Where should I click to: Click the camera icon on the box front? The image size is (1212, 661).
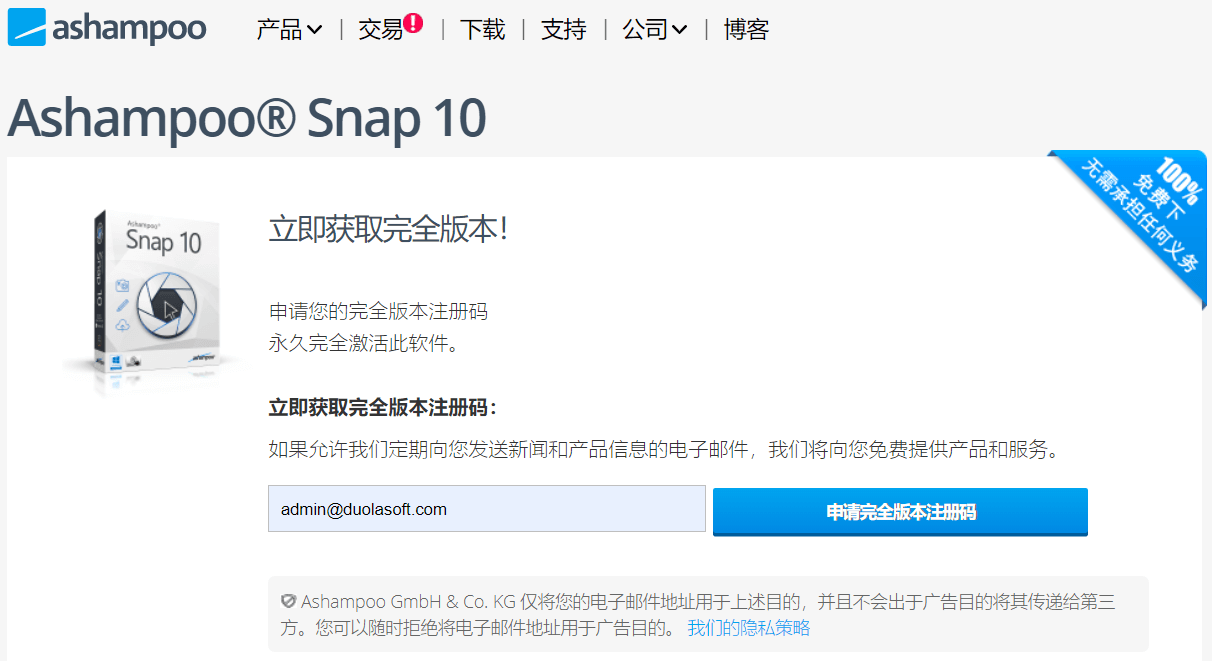(122, 286)
